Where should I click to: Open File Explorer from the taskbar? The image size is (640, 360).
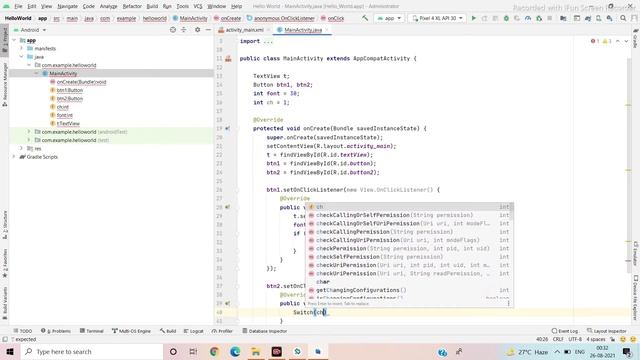(x=256, y=351)
